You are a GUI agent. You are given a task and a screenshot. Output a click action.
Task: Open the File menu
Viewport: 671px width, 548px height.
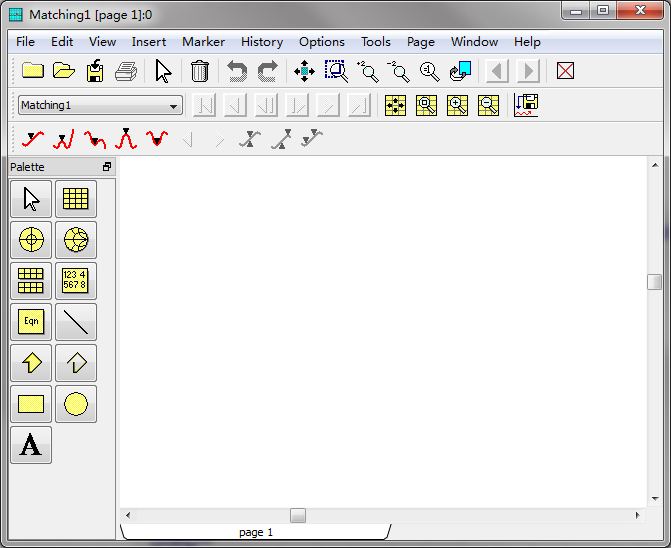[25, 42]
